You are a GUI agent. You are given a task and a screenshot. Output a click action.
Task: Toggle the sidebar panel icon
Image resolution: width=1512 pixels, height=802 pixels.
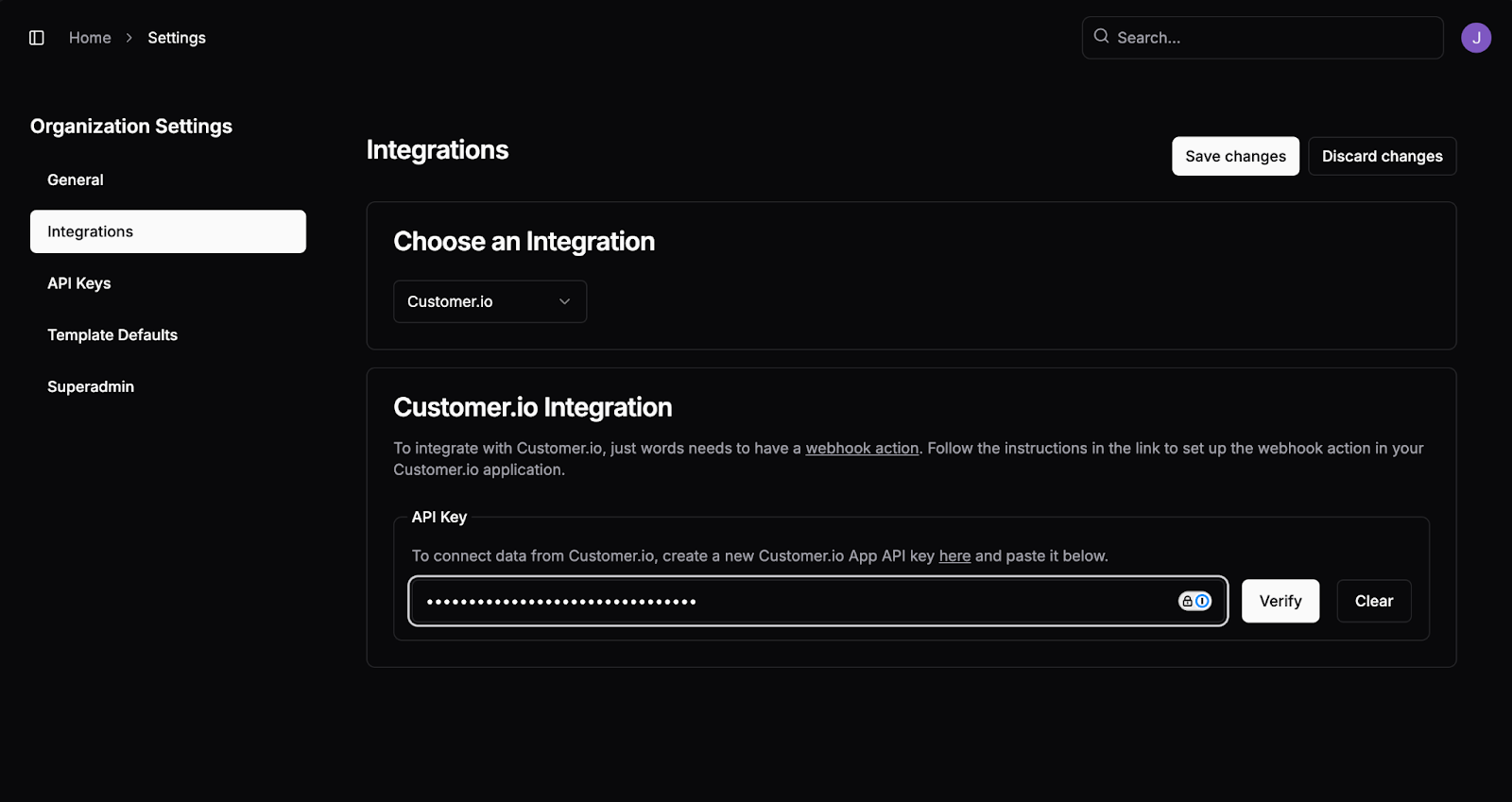pyautogui.click(x=37, y=38)
